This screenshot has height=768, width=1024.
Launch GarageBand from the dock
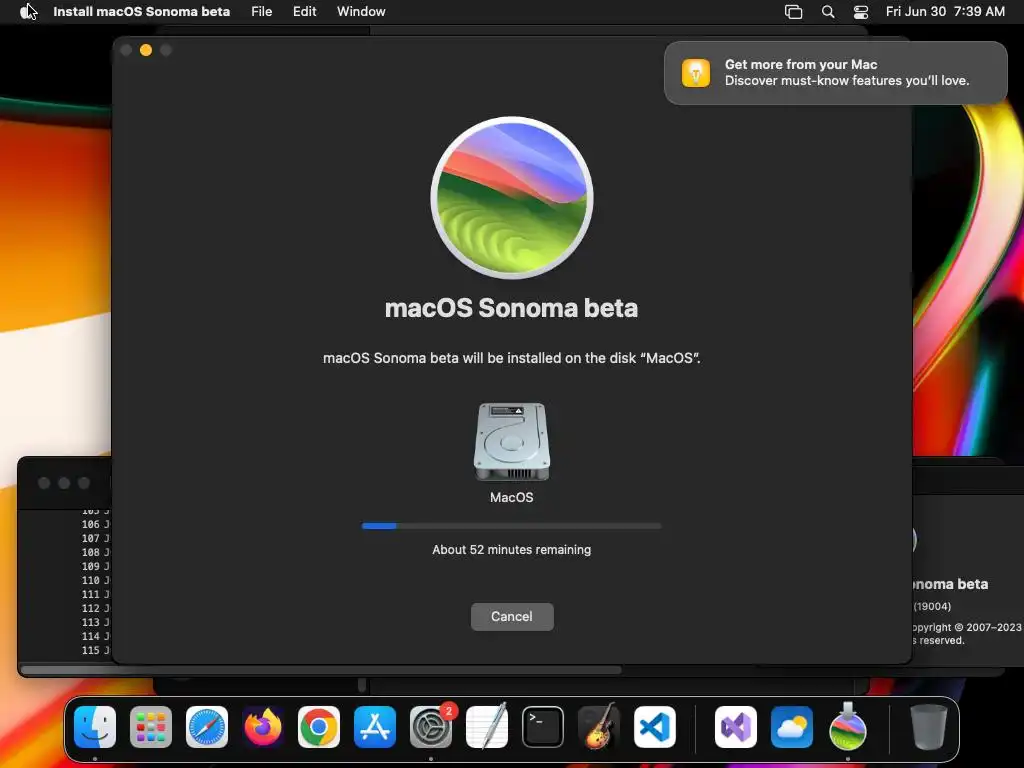coord(599,727)
